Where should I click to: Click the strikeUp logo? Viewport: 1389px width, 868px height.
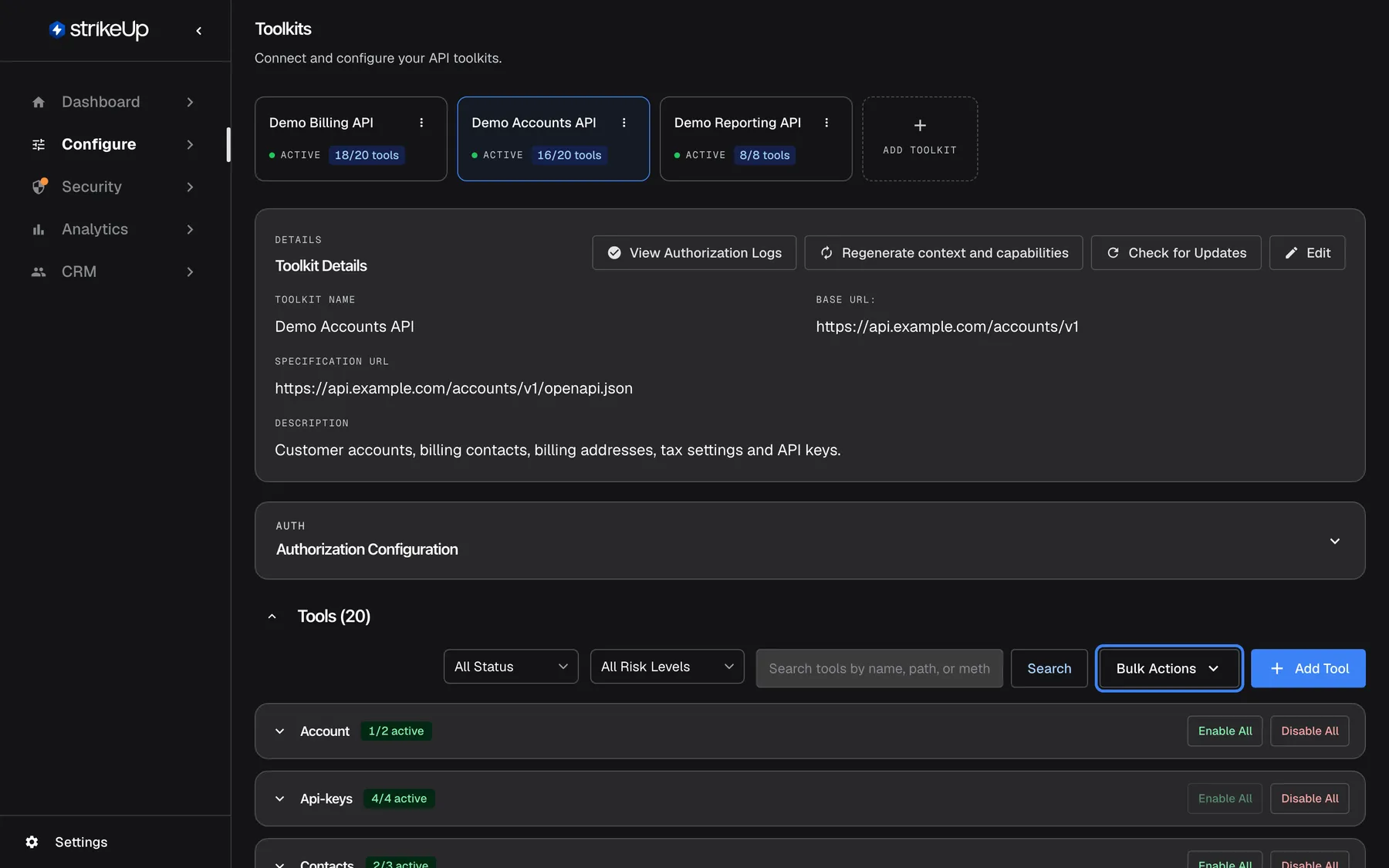coord(99,29)
